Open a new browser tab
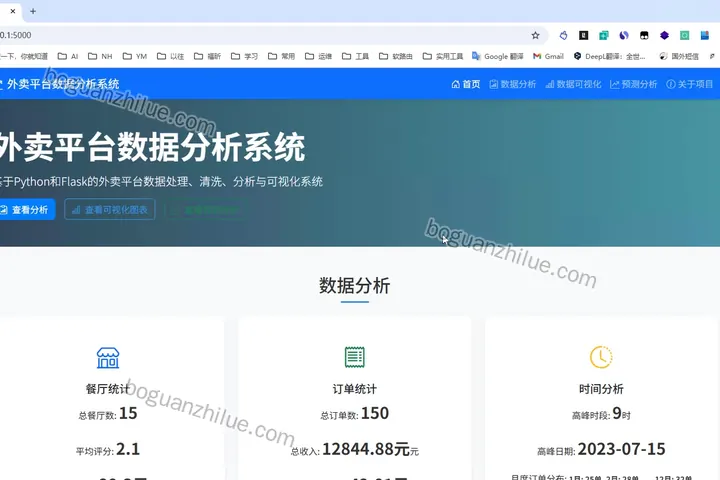The image size is (720, 480). 33,11
